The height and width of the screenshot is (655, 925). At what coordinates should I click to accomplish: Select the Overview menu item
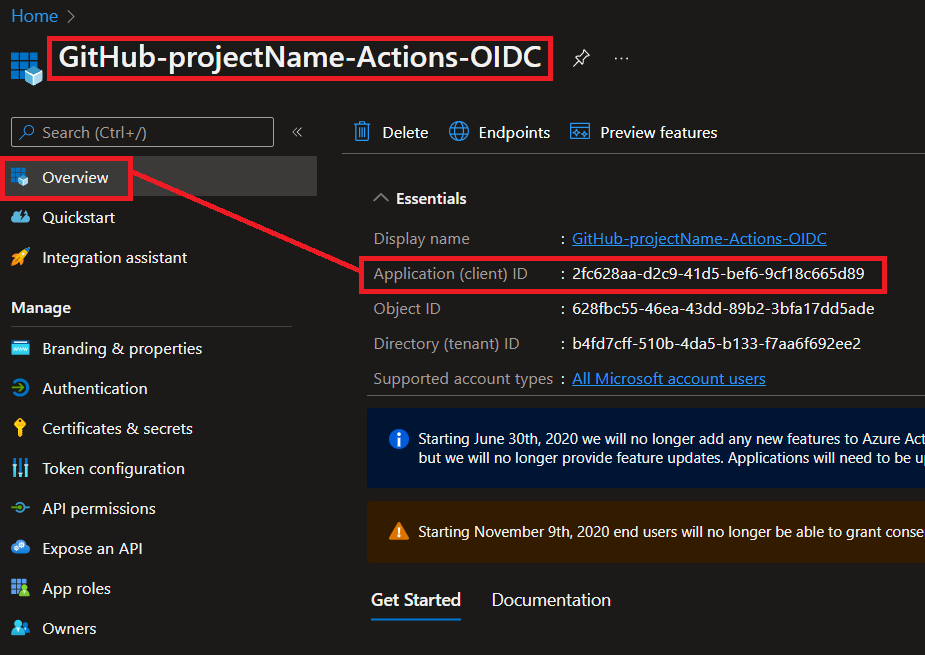159,177
